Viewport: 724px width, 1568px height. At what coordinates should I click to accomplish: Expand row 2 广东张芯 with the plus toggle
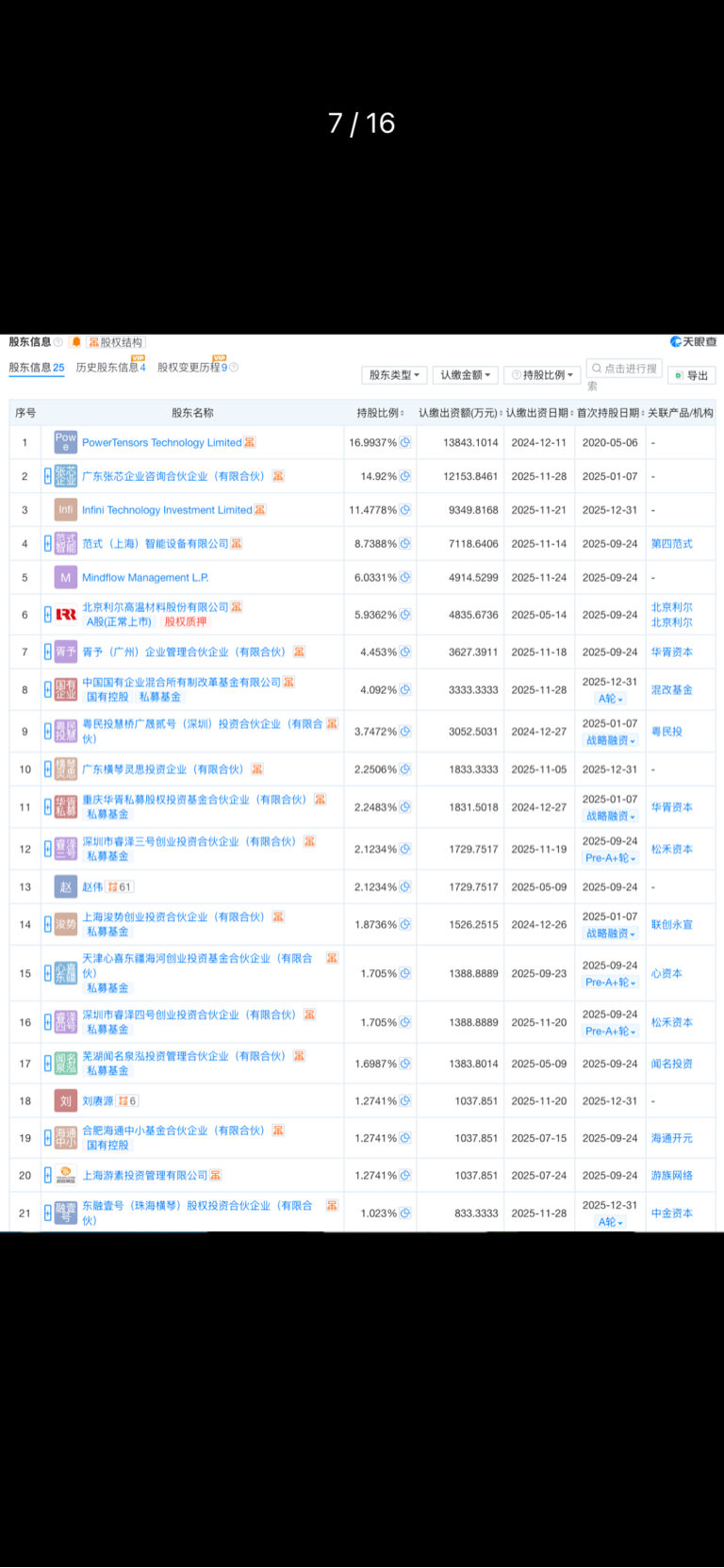(48, 476)
